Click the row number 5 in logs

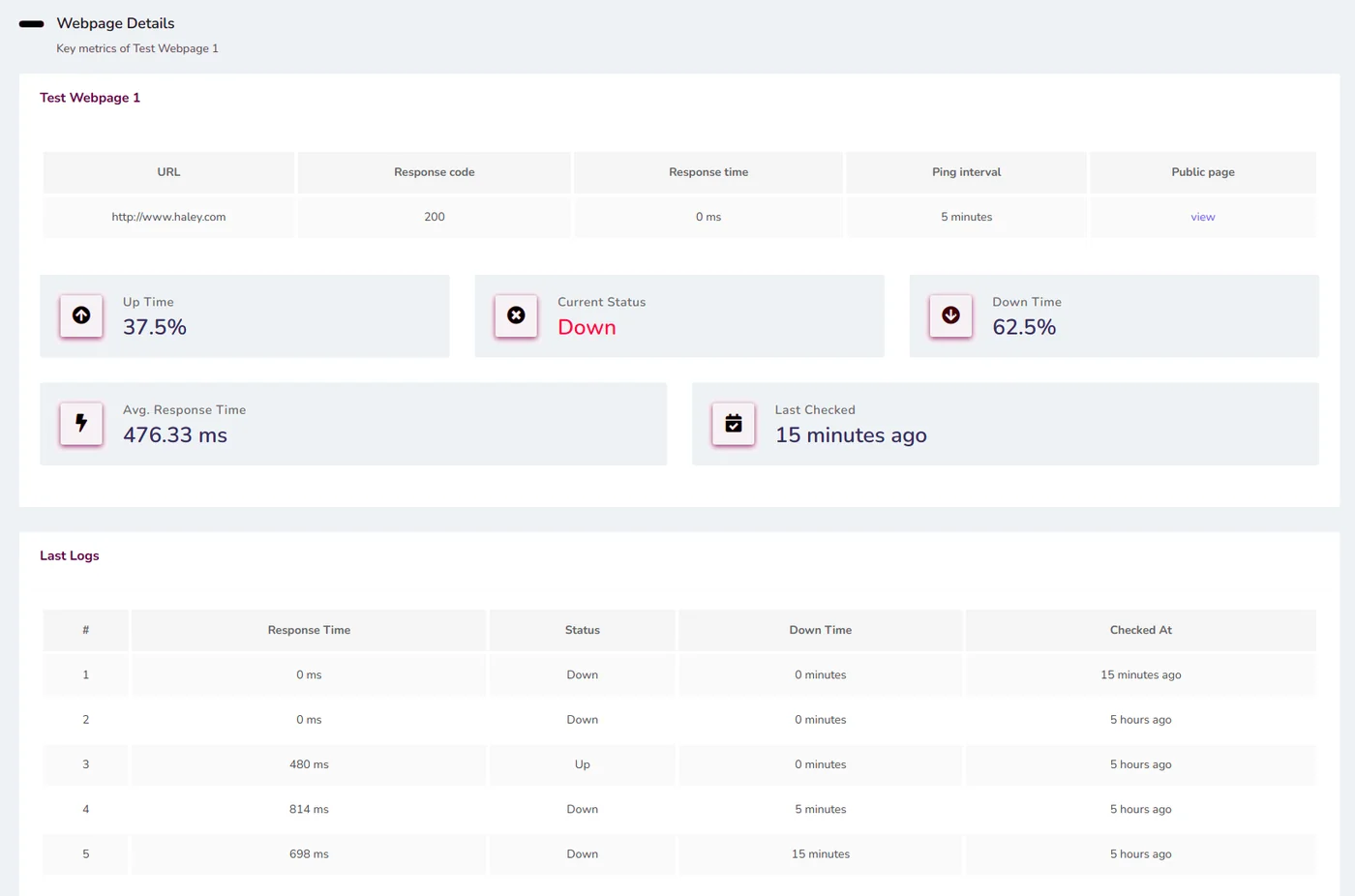click(86, 853)
